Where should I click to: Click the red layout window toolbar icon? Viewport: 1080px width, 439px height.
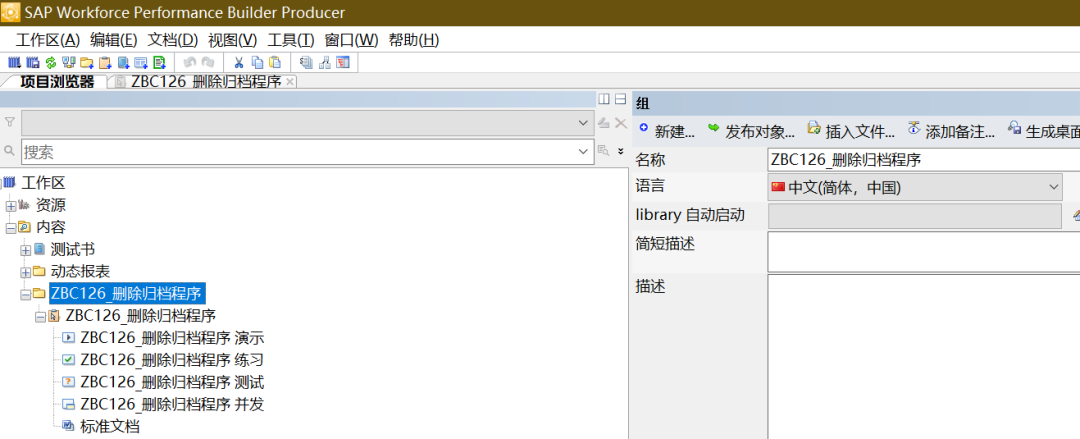(342, 63)
